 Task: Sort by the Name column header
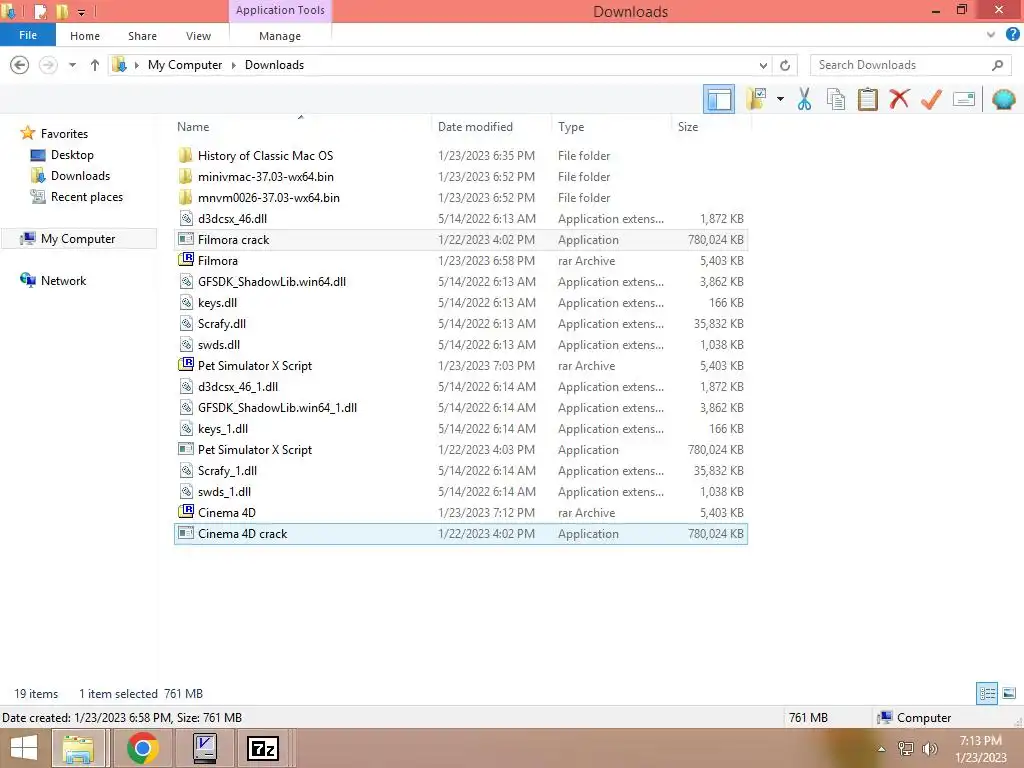click(x=302, y=127)
